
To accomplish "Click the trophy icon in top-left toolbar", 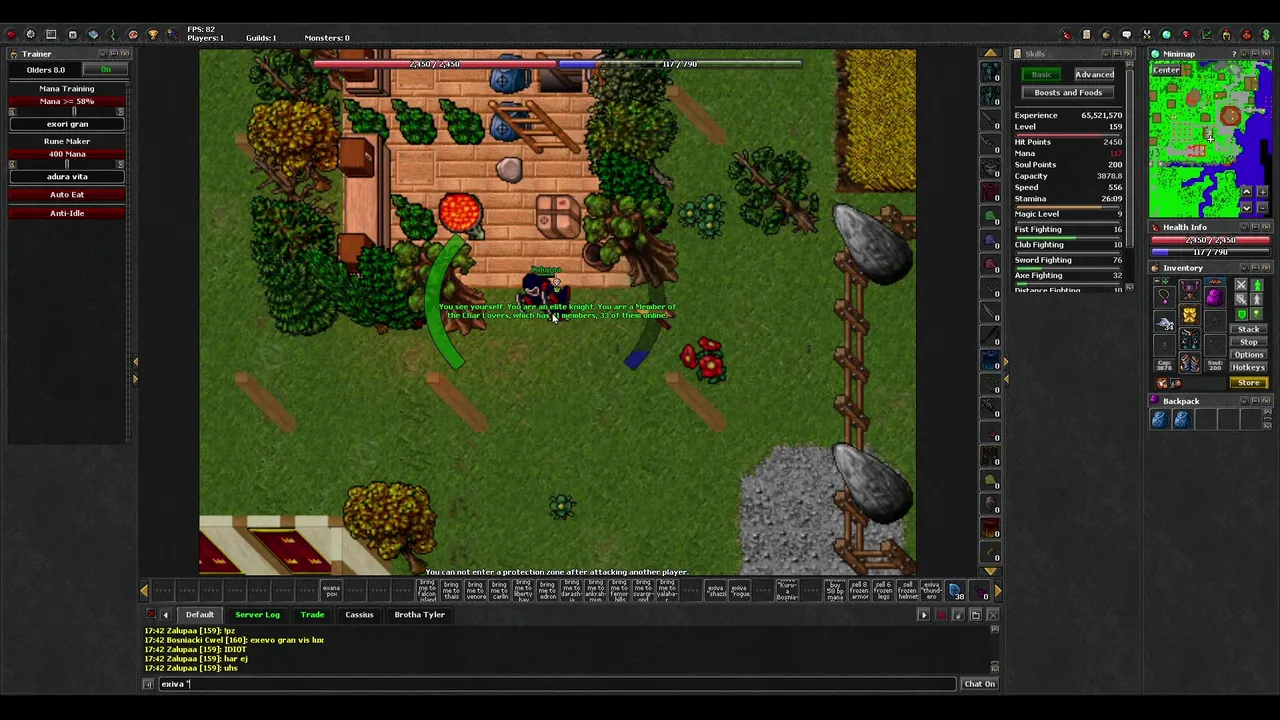I will tap(152, 34).
